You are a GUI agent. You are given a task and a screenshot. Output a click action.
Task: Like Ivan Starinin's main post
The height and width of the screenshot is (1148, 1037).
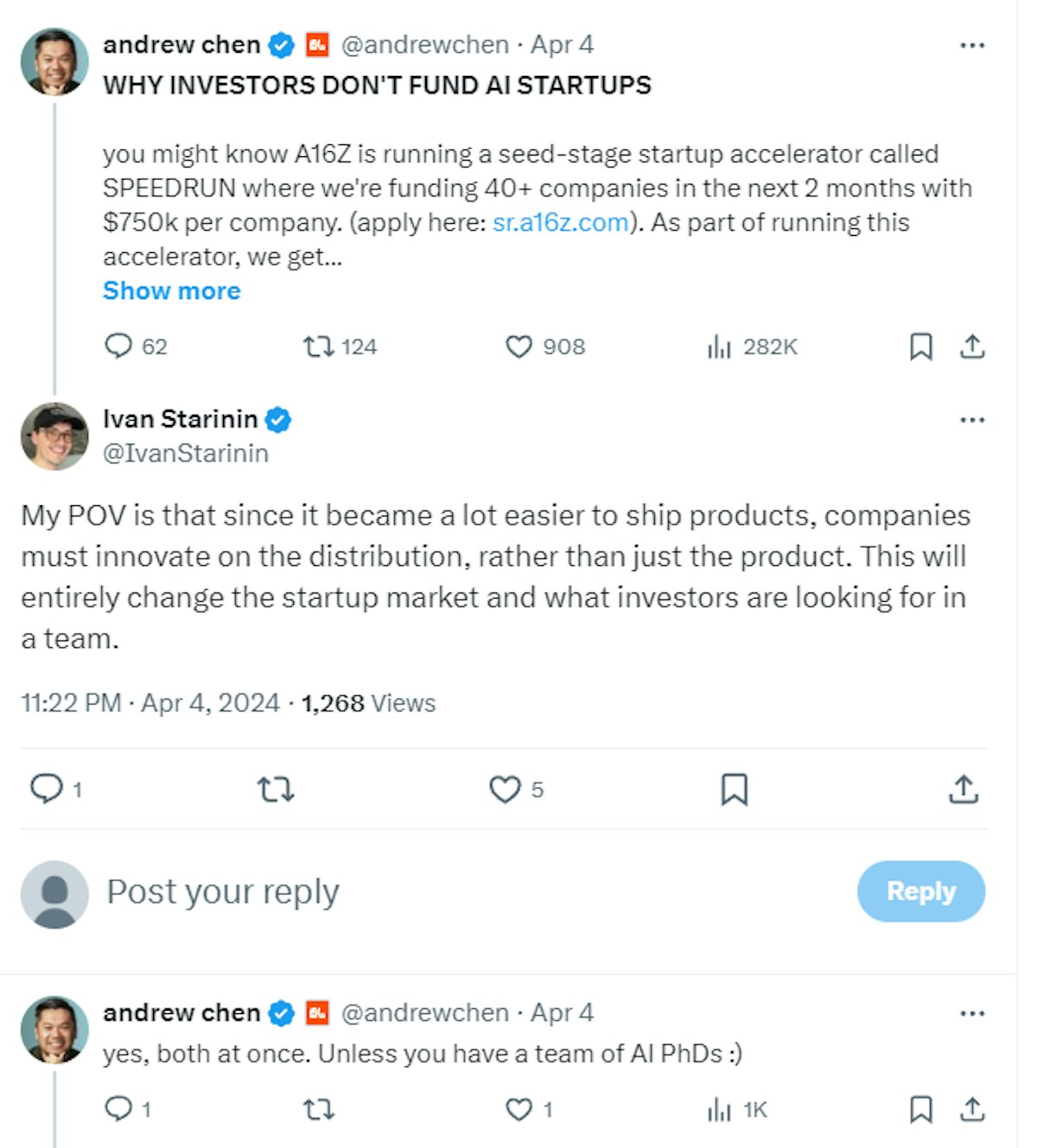506,790
